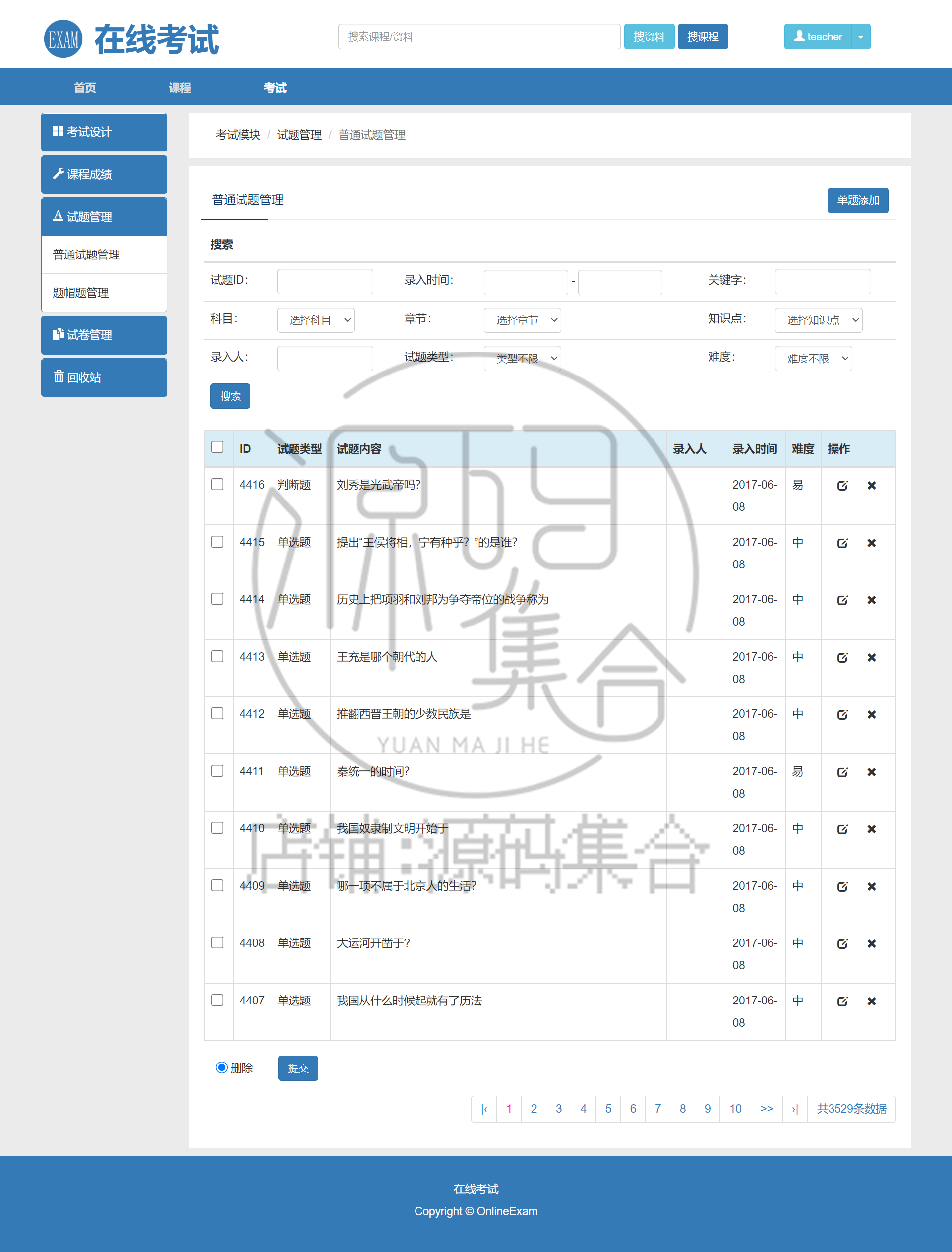Screen dimensions: 952x1252
Task: Go to first page arrow
Action: click(x=484, y=1109)
